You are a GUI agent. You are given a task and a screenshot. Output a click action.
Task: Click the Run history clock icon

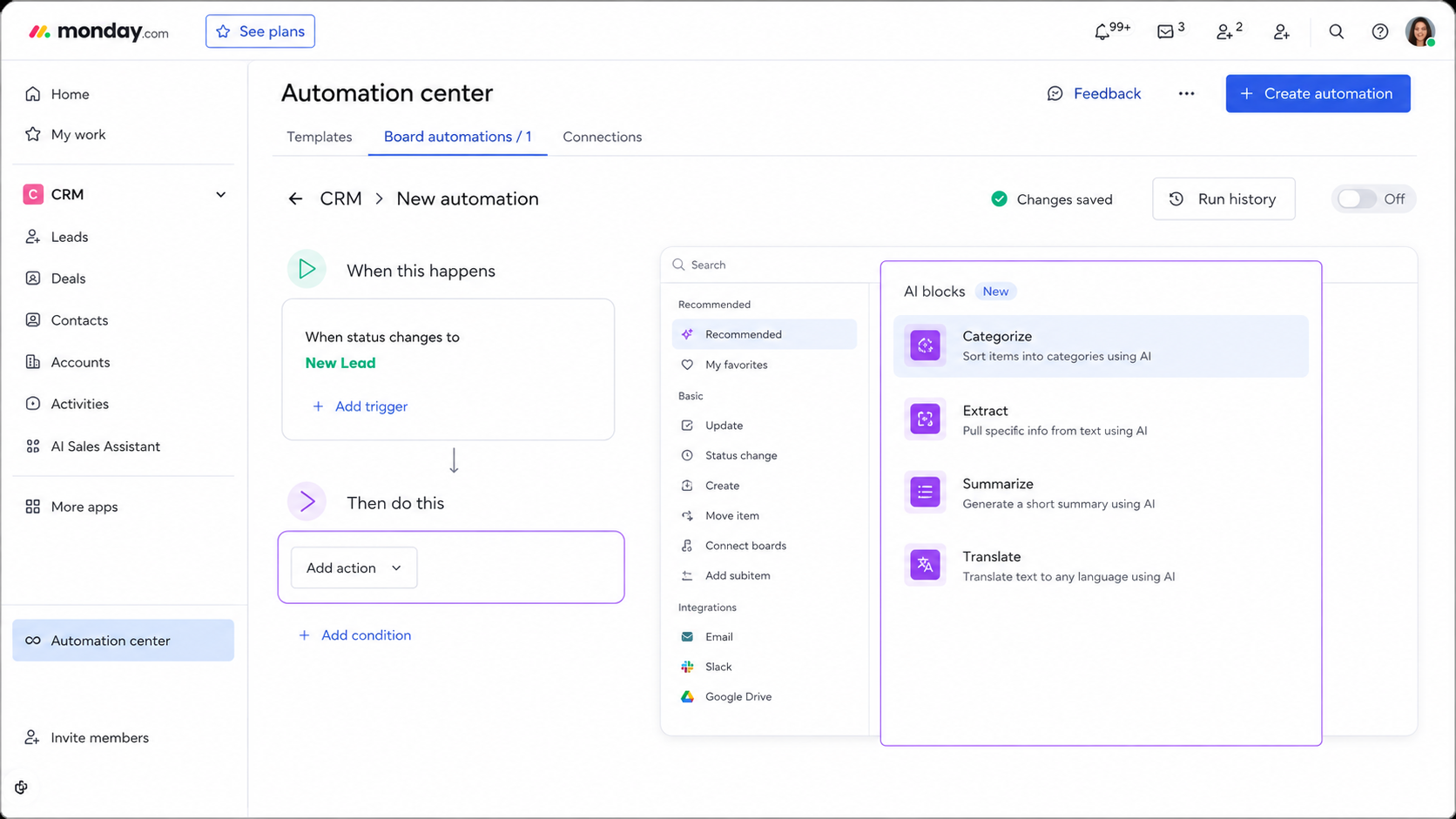tap(1176, 199)
